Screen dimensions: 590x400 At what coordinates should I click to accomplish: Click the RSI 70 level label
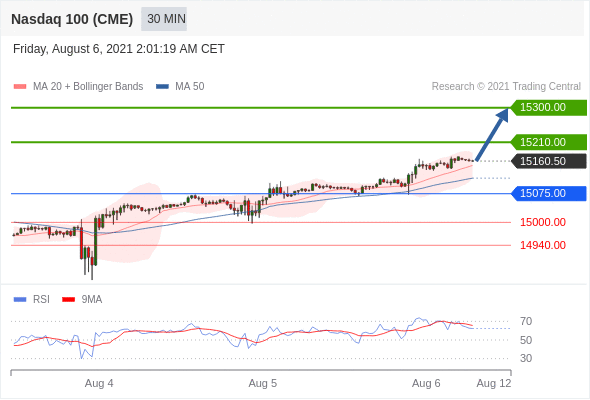click(526, 321)
